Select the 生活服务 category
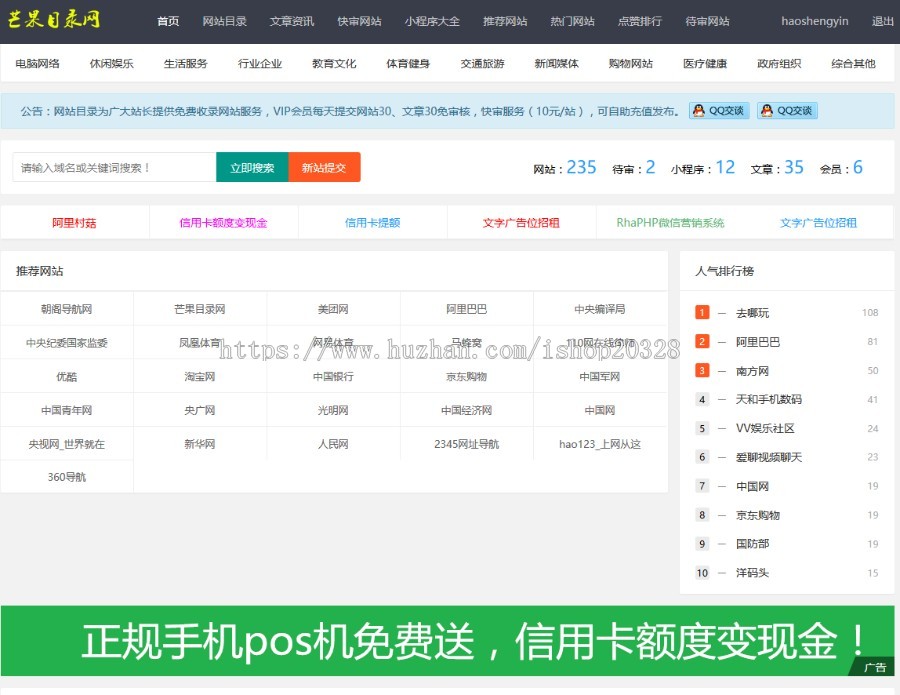This screenshot has height=695, width=900. point(185,64)
